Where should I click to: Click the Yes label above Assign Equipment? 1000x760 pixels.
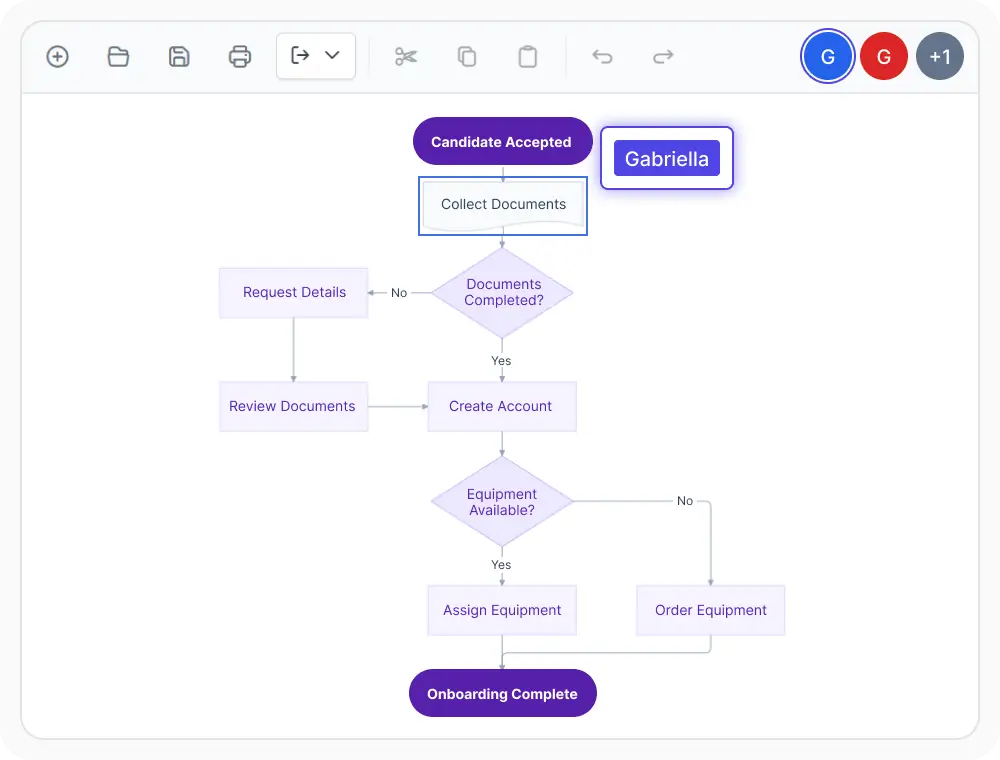(501, 565)
